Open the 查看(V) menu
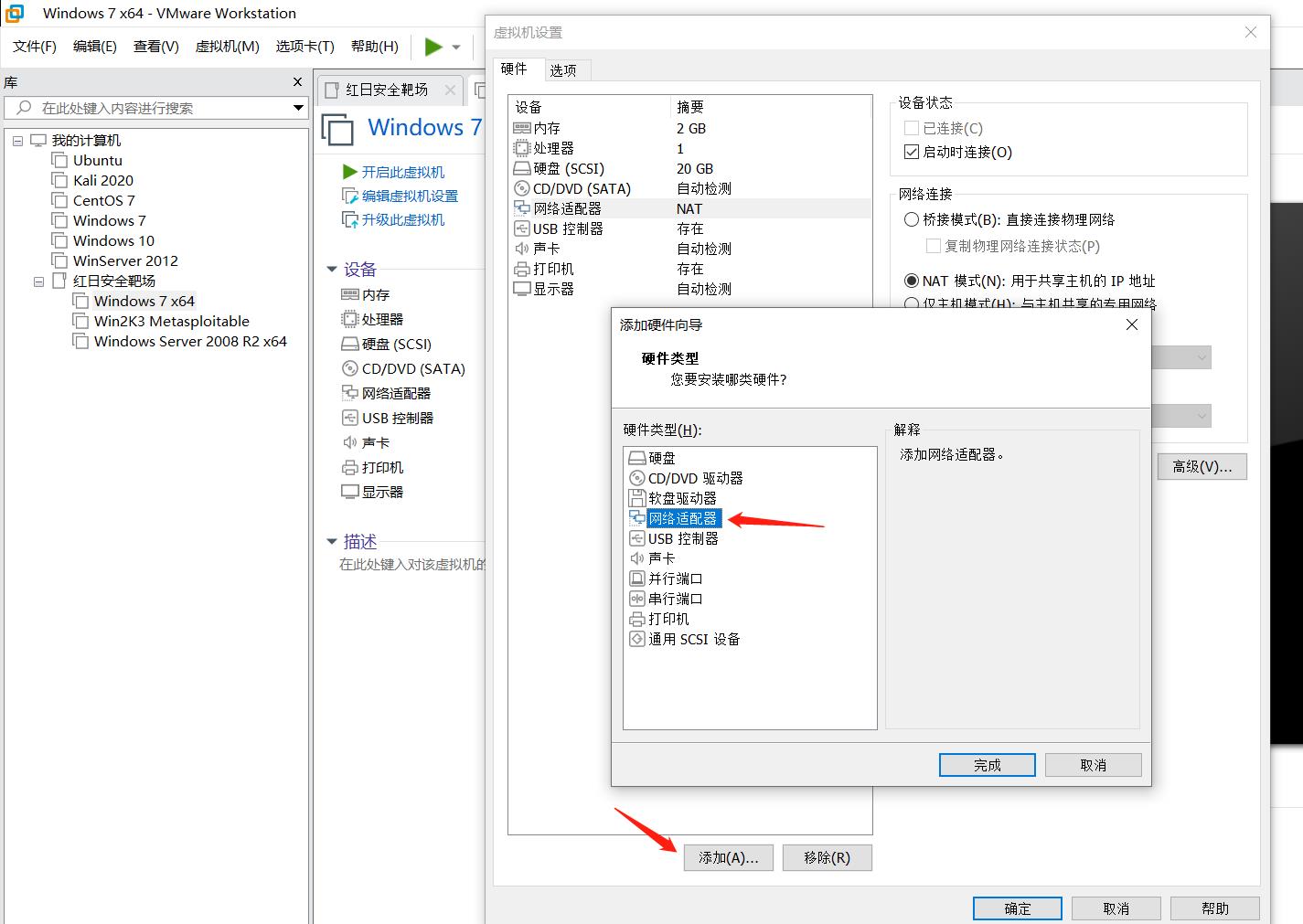1303x924 pixels. coord(156,46)
